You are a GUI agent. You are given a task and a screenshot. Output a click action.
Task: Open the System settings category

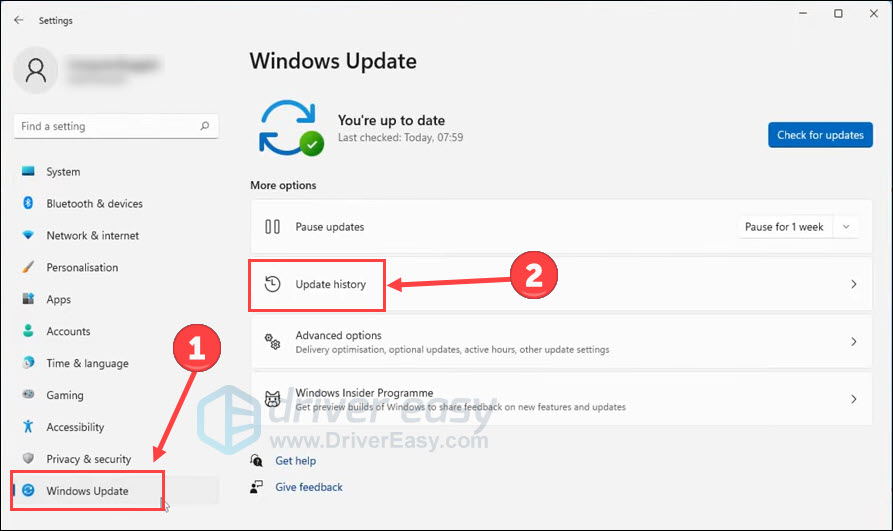coord(116,171)
